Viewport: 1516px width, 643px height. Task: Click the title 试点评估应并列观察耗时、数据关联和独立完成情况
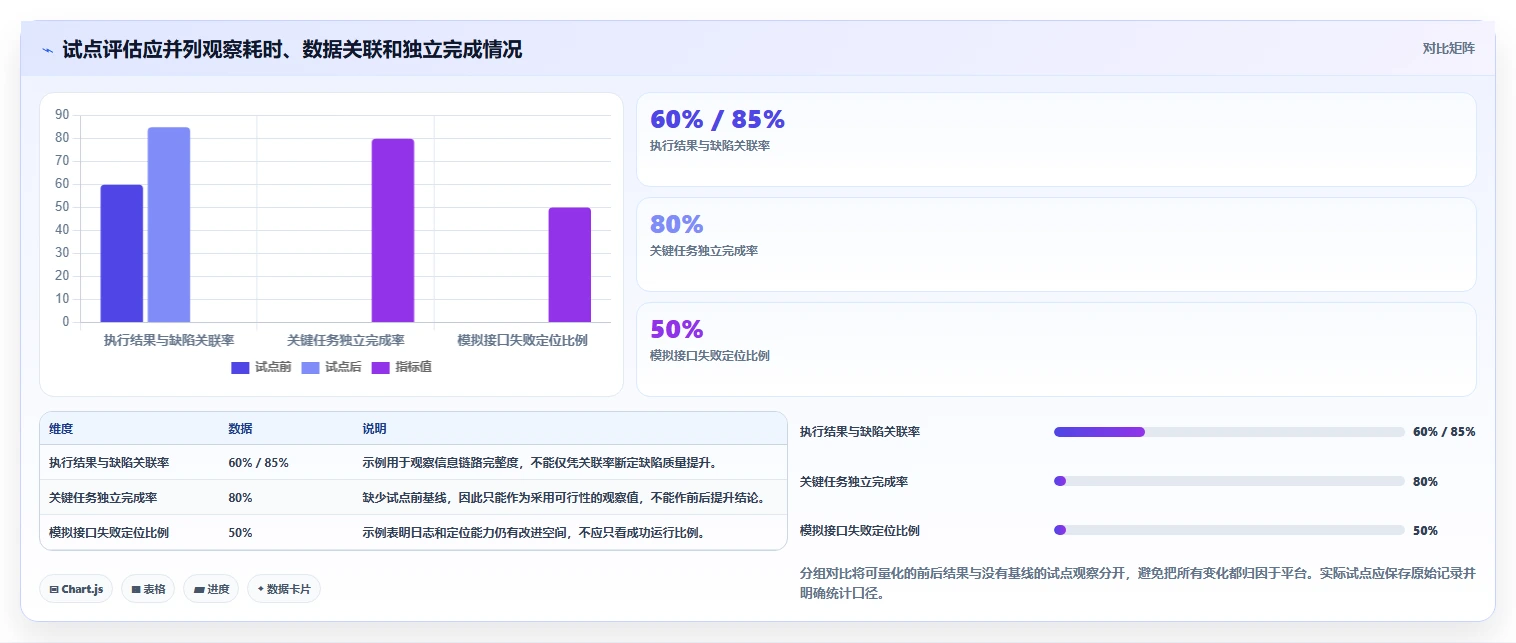(292, 49)
